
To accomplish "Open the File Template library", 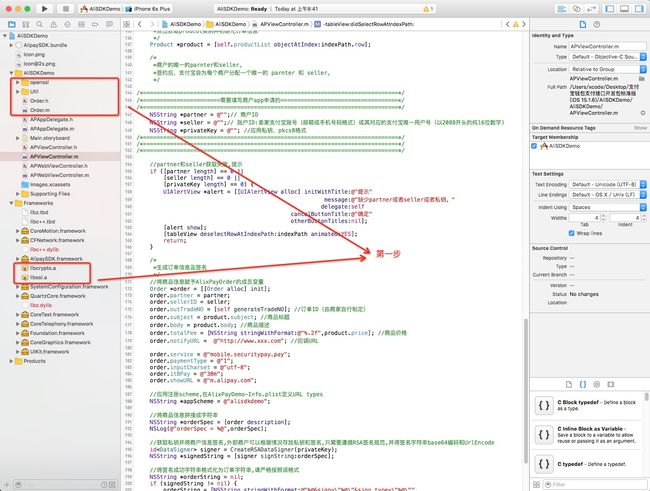I will pos(569,384).
